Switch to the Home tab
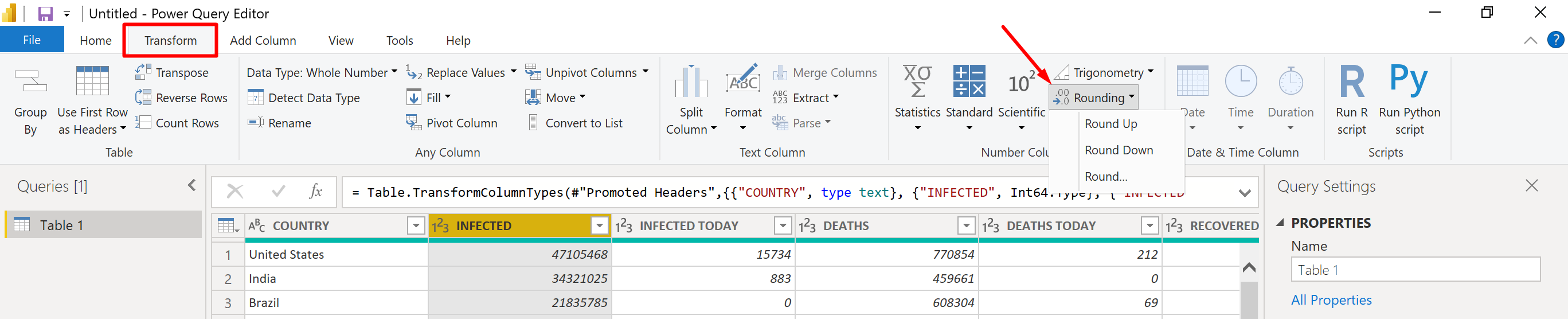This screenshot has width=1568, height=319. click(96, 40)
